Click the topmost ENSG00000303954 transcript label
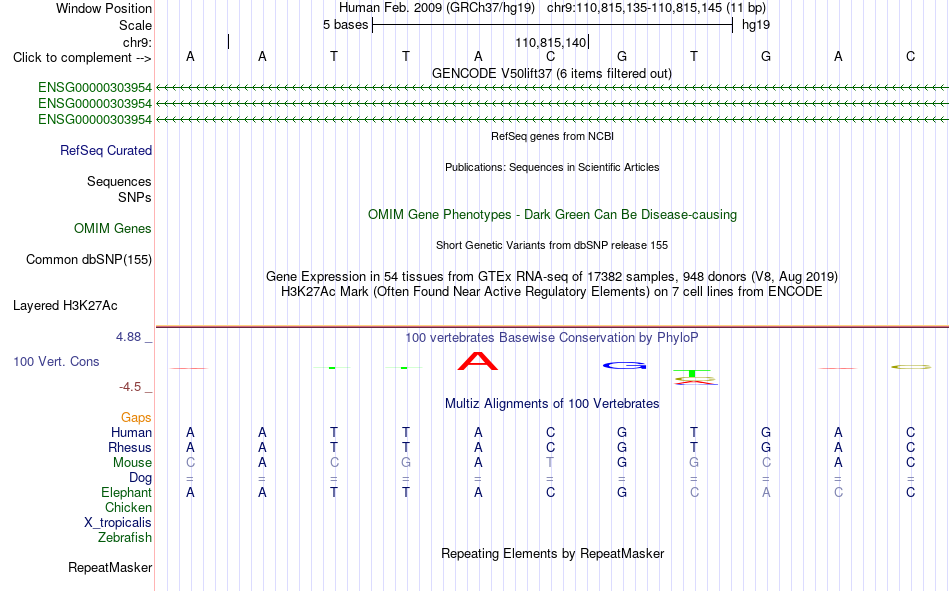This screenshot has height=591, width=950. point(95,88)
